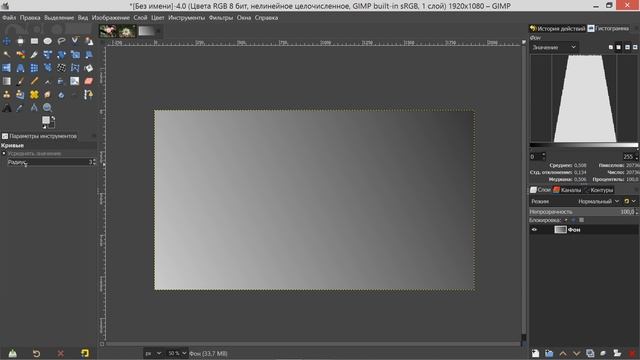The image size is (640, 360).
Task: Open the Значение histogram channel dropdown
Action: (554, 47)
